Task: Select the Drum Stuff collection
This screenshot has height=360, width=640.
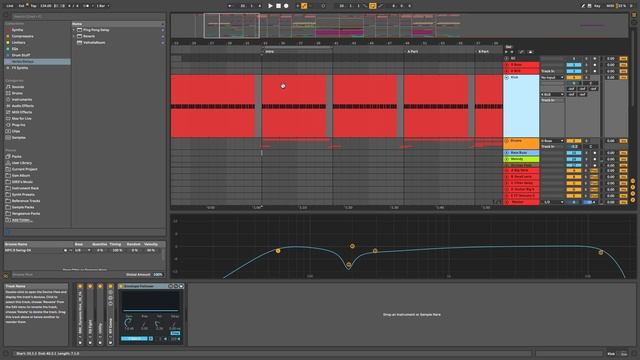Action: 21,55
